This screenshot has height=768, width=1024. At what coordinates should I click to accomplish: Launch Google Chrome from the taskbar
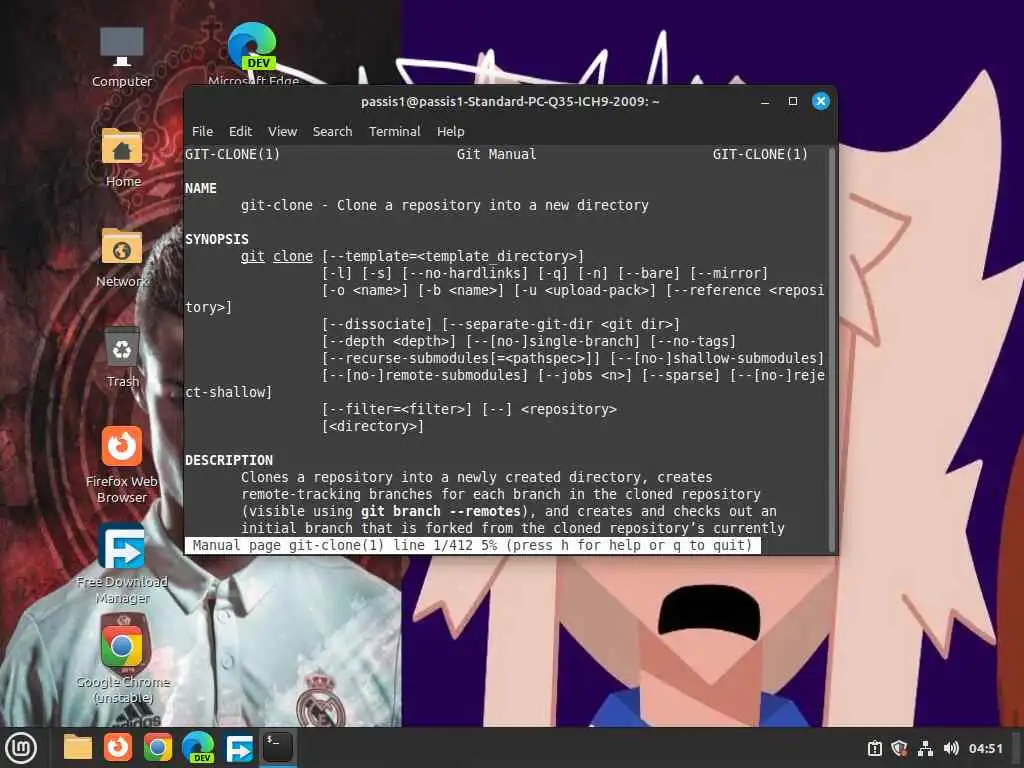(x=158, y=748)
